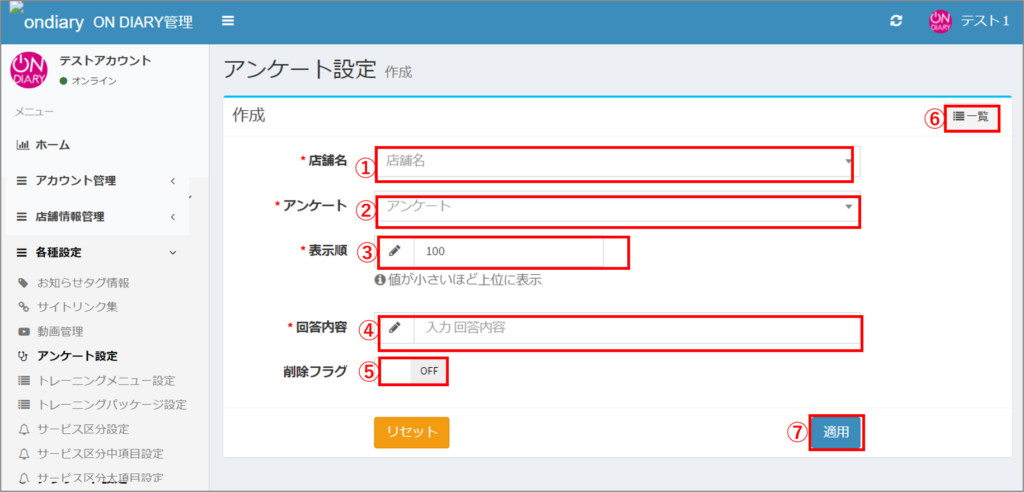1024x492 pixels.
Task: Expand the アカウント管理 menu
Action: click(95, 181)
